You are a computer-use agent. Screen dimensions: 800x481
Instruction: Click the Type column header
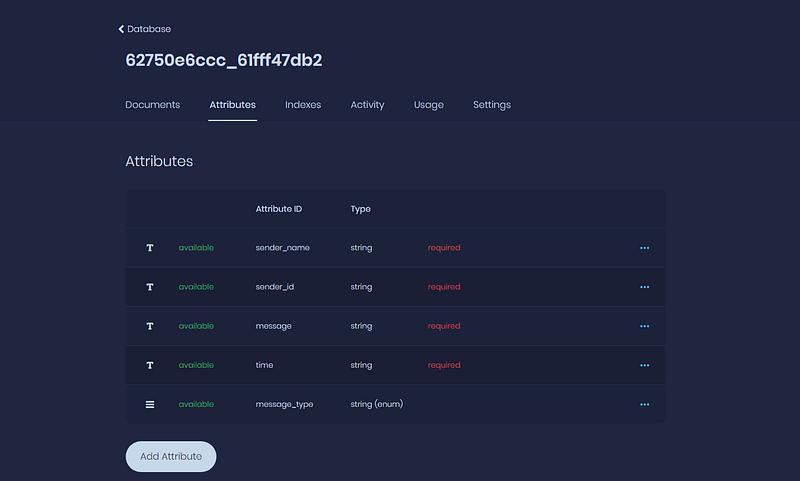[x=360, y=209]
